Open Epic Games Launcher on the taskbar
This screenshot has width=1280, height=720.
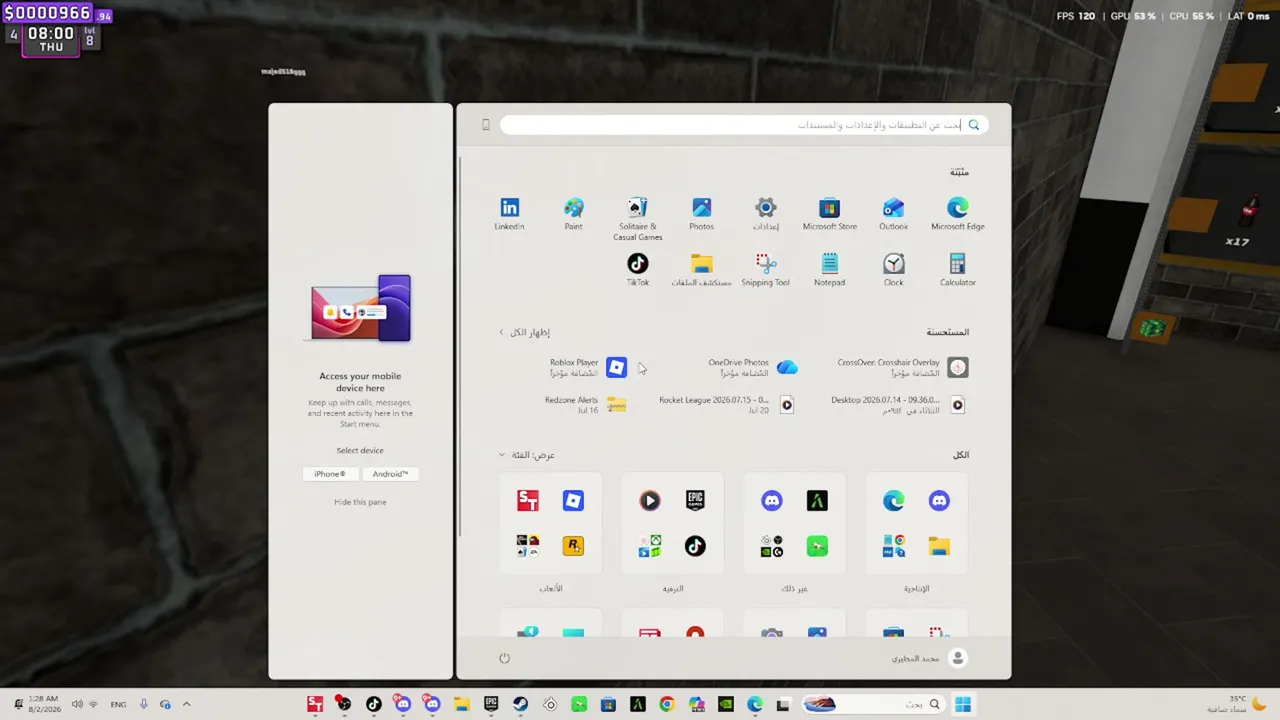click(491, 704)
